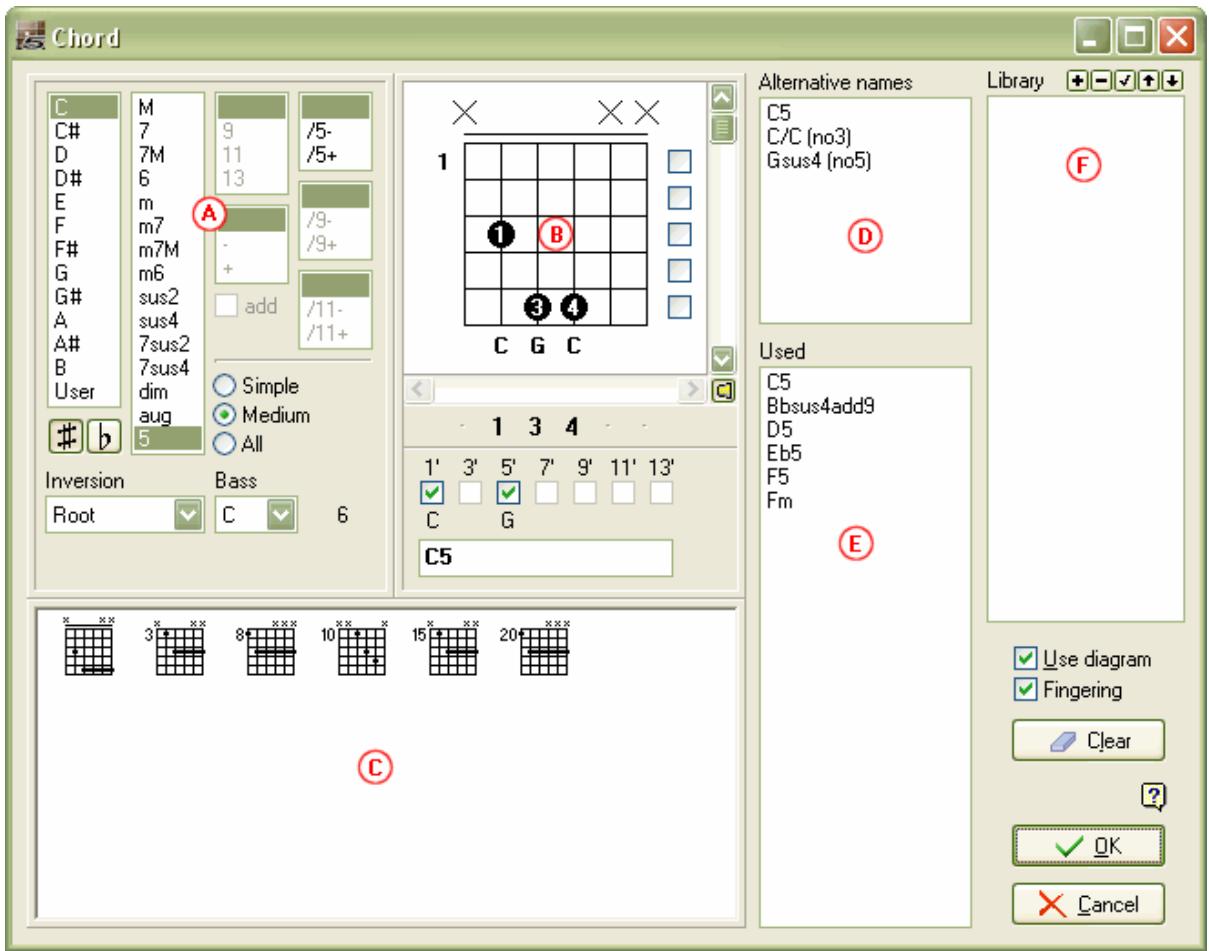Move Library item down with arrow icon
The width and height of the screenshot is (1209, 951).
pyautogui.click(x=1174, y=79)
